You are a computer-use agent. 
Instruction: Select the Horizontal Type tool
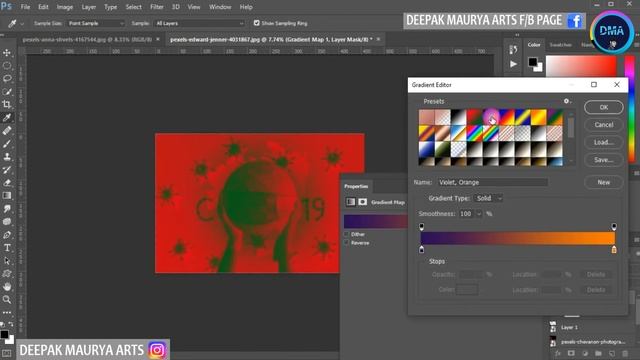click(7, 248)
